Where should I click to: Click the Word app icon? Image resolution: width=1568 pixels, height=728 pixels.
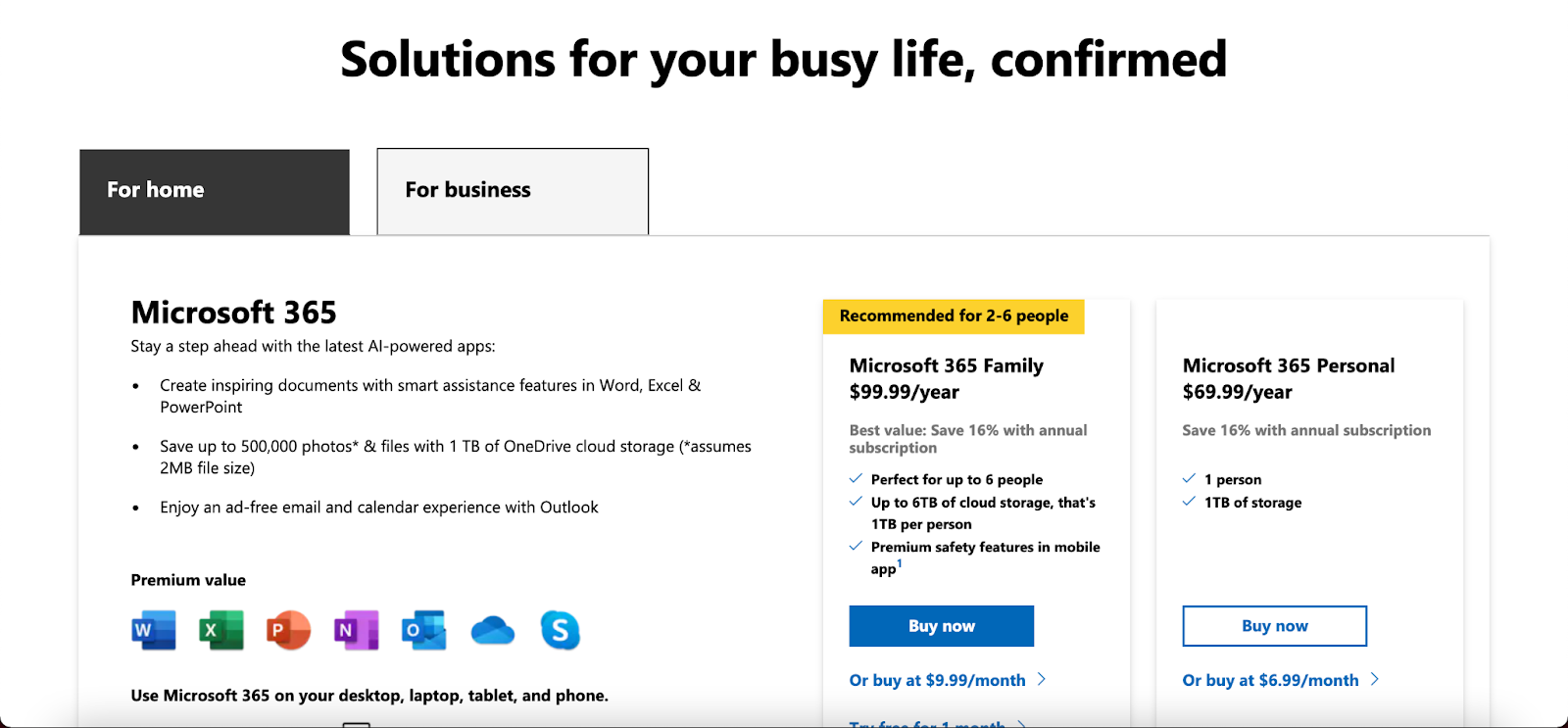point(154,630)
